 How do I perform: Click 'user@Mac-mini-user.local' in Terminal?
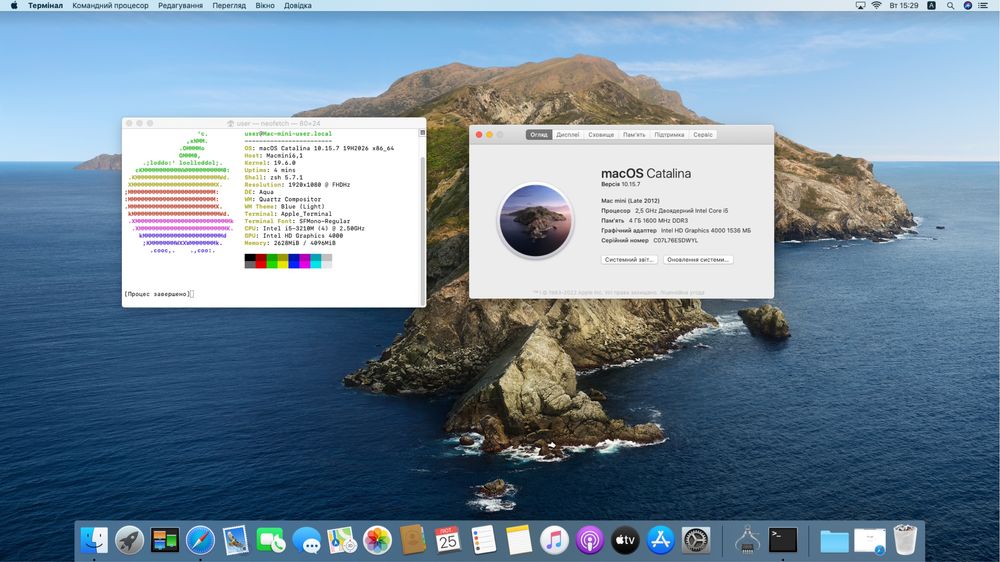[288, 134]
